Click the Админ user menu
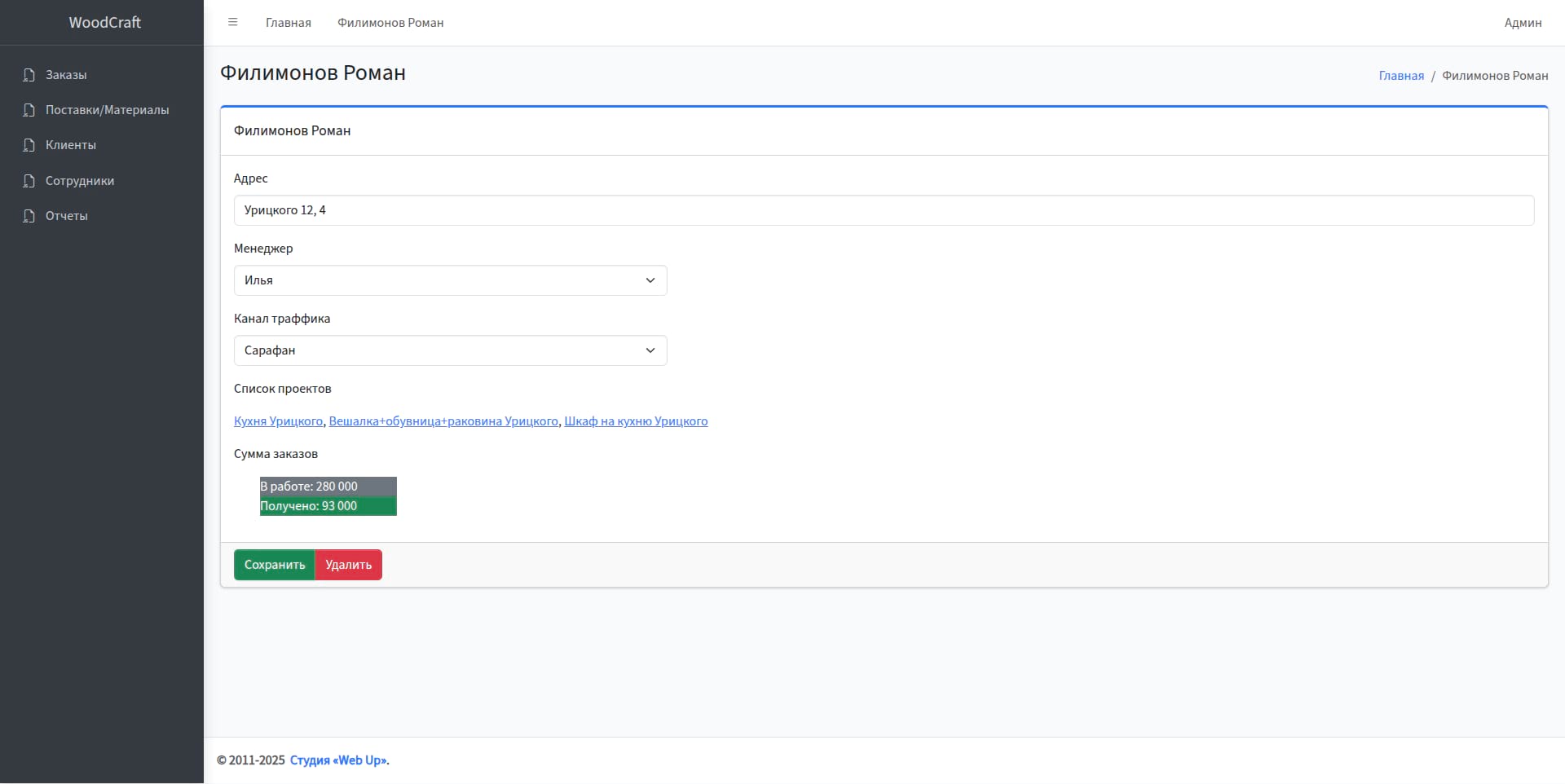This screenshot has height=784, width=1565. point(1523,23)
